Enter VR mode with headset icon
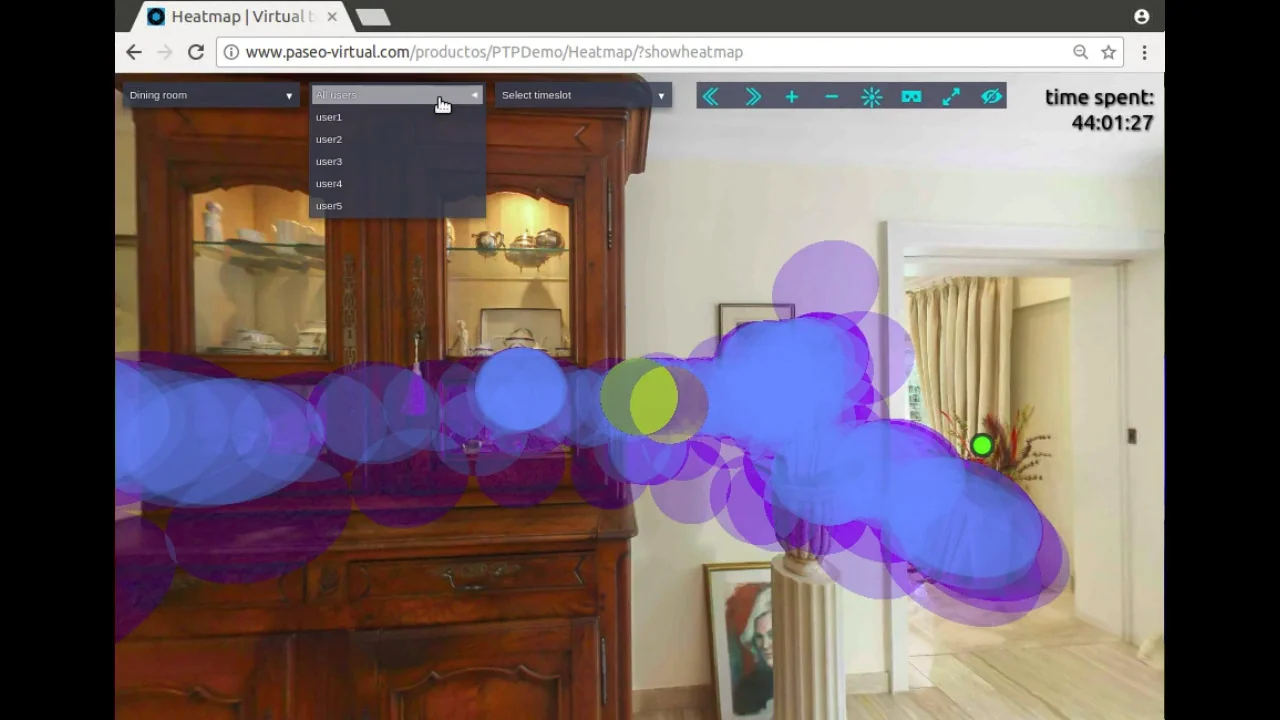Screen dimensions: 1280x720 [x=911, y=96]
